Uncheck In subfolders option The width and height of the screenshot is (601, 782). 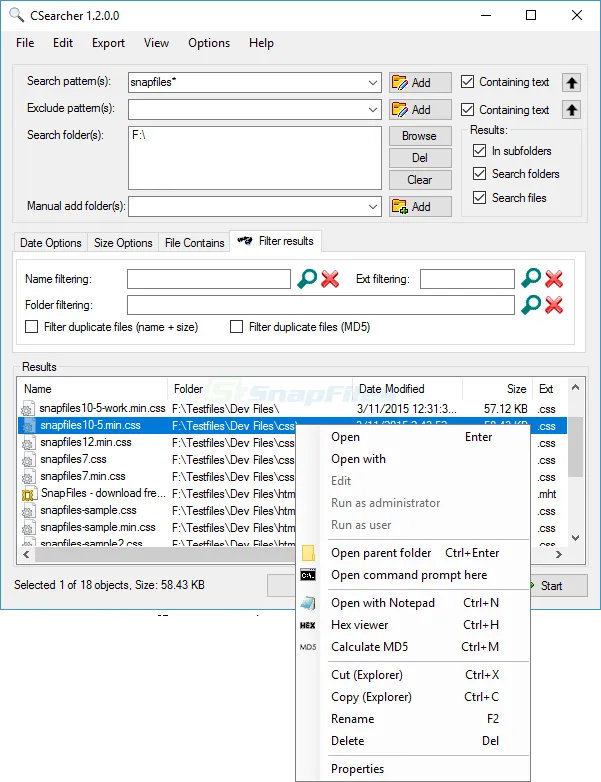479,151
